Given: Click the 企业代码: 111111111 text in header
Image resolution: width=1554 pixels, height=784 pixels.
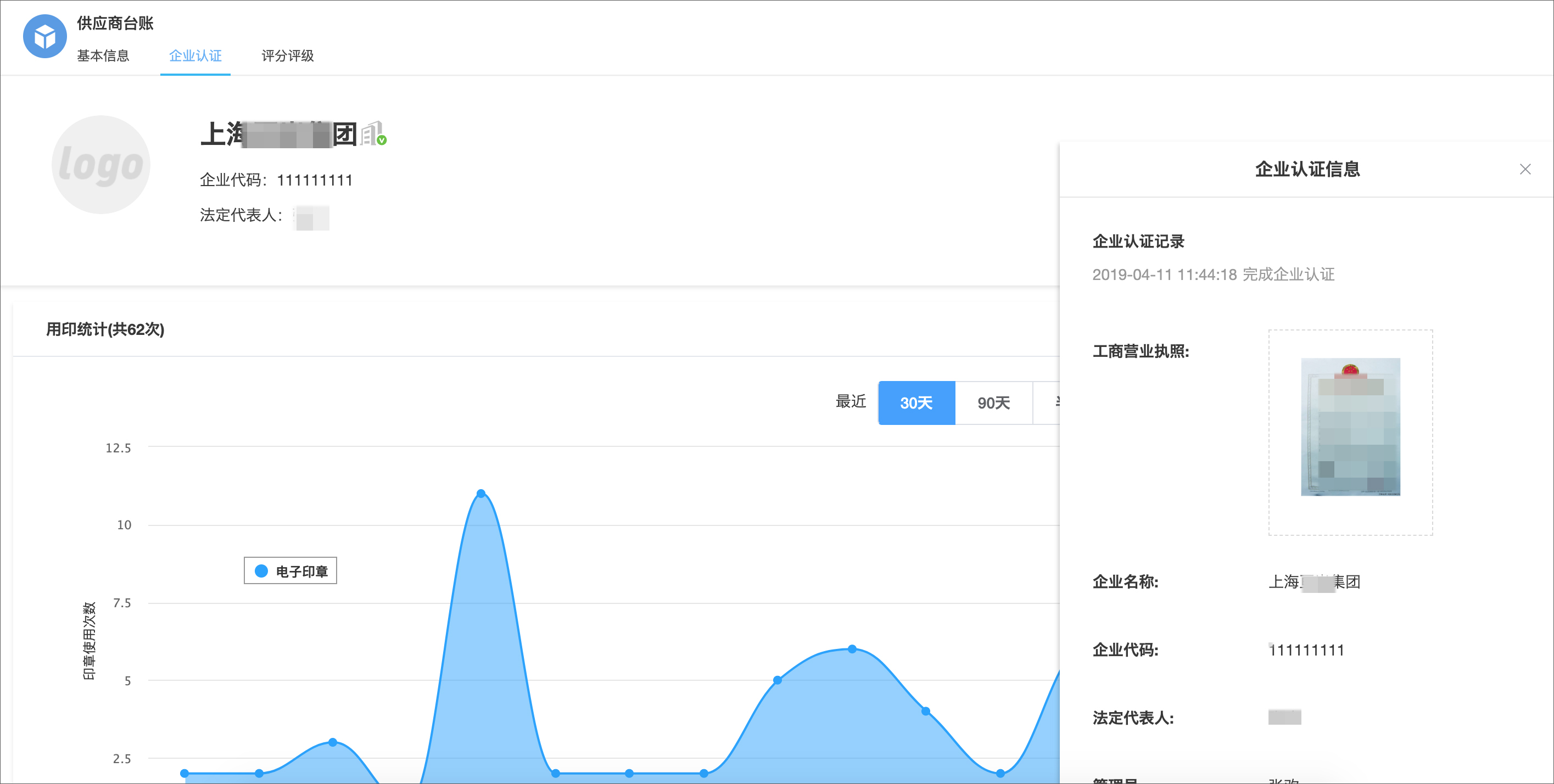Looking at the screenshot, I should [x=276, y=180].
